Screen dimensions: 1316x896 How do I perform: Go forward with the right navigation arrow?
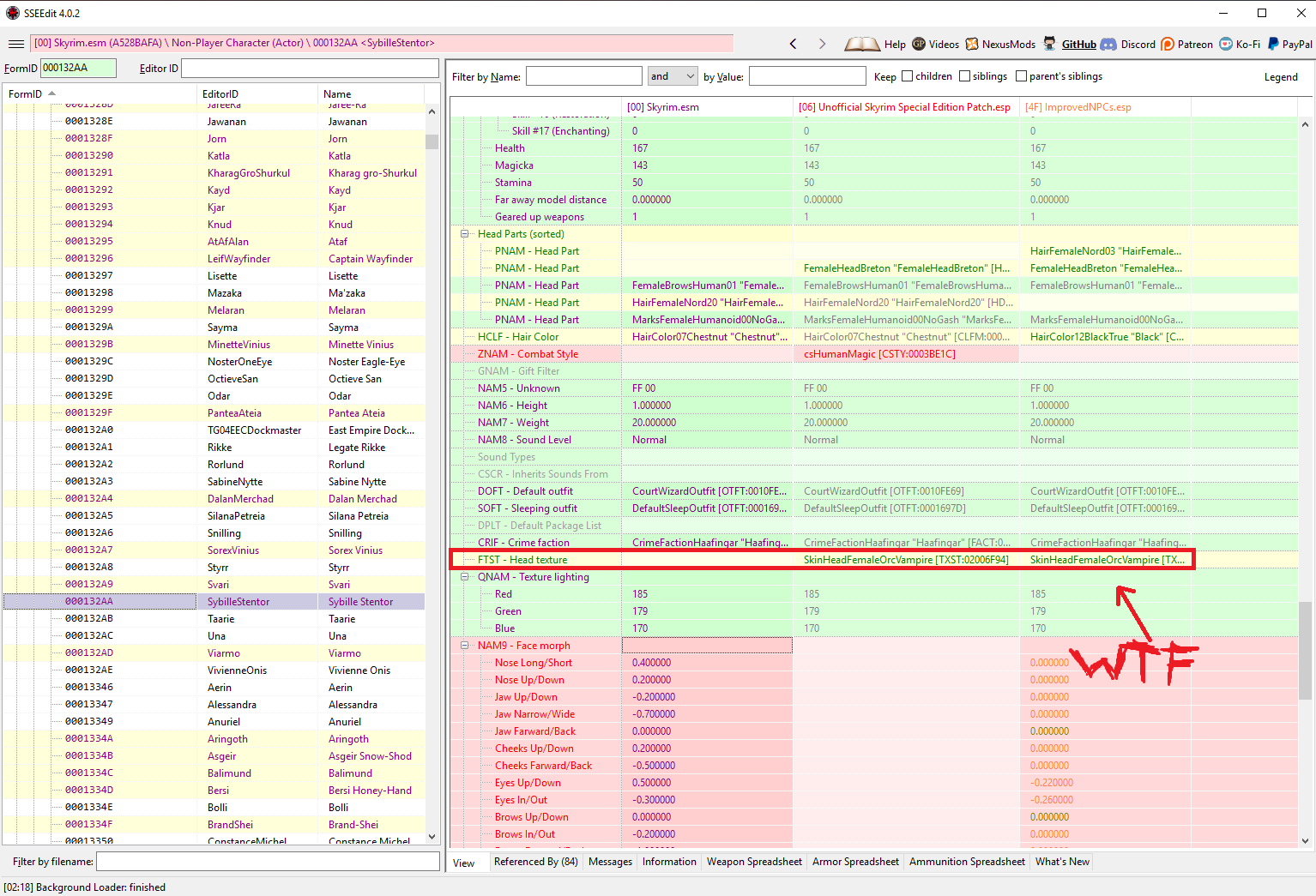pos(822,44)
